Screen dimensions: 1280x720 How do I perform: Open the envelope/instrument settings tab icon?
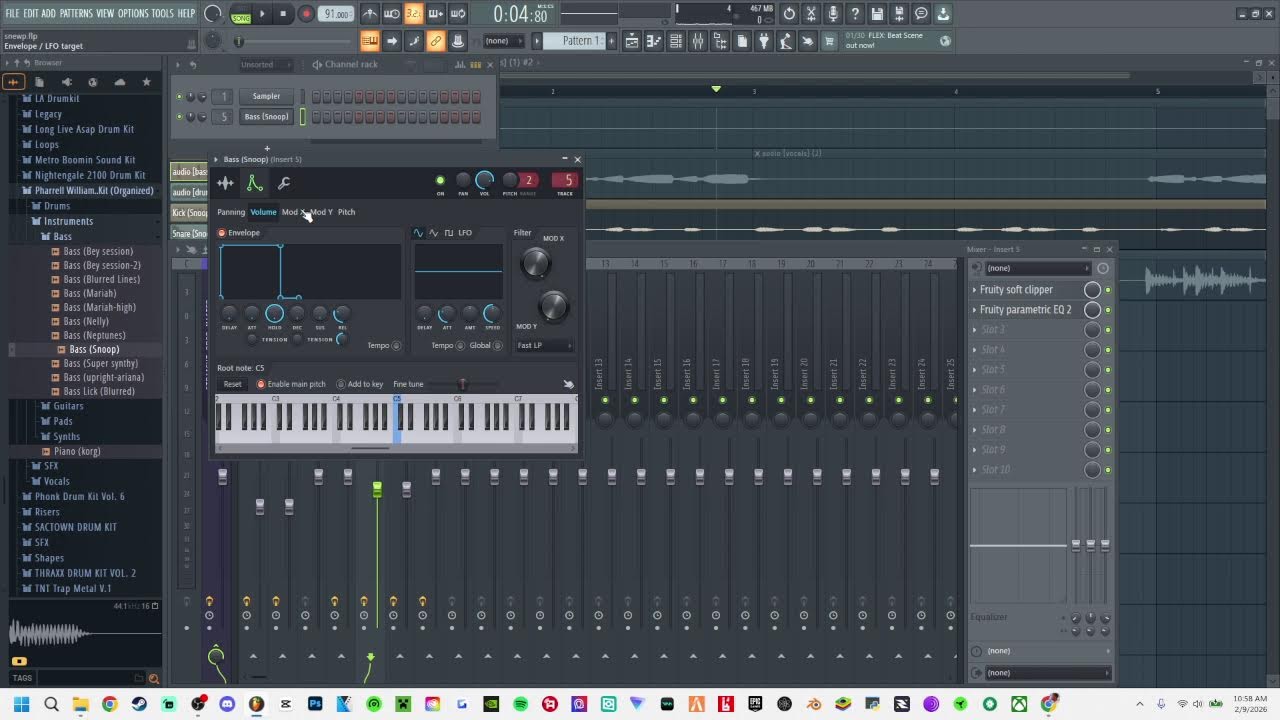(255, 183)
